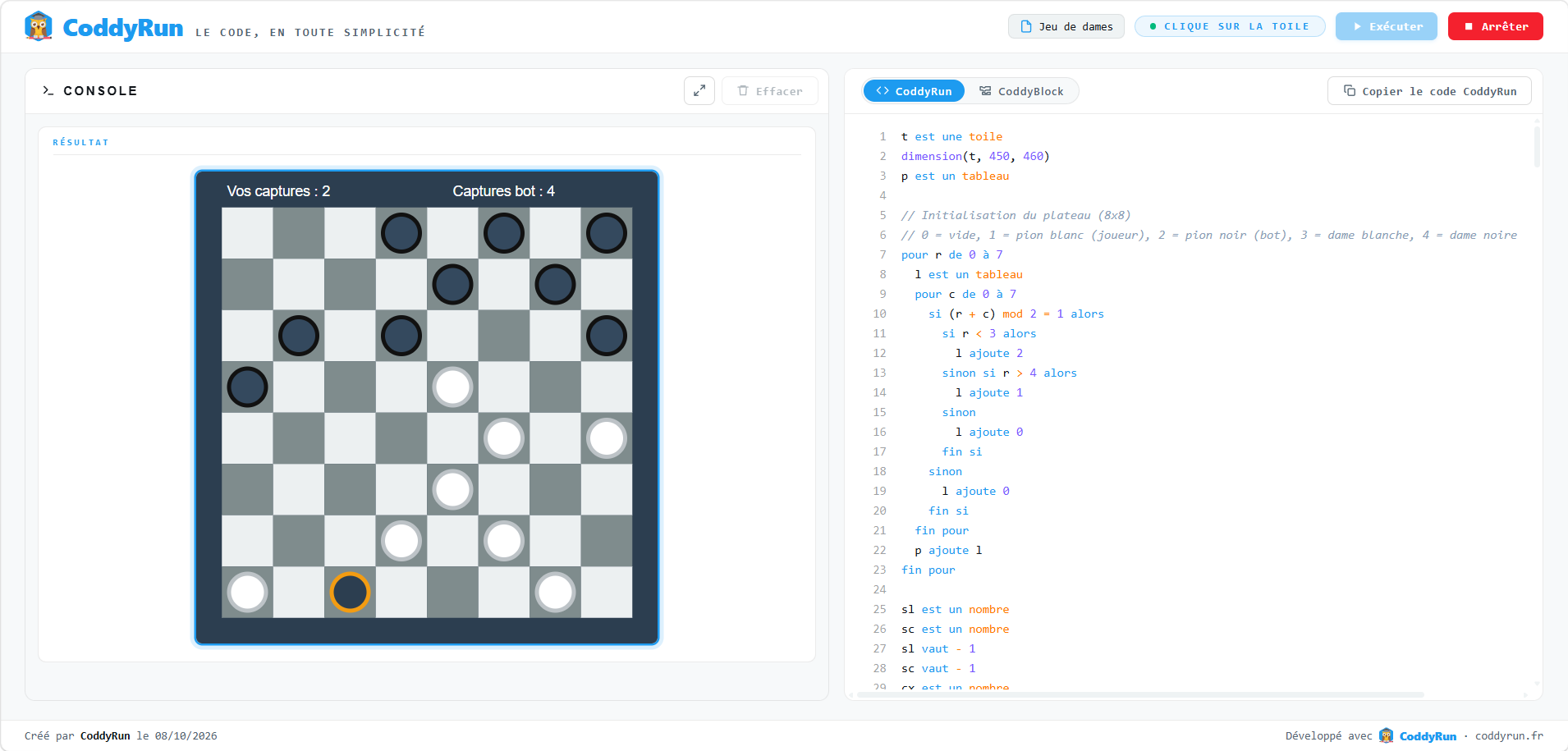The image size is (1568, 751).
Task: Click the horizontal scrollbar under the code
Action: coord(1139,695)
